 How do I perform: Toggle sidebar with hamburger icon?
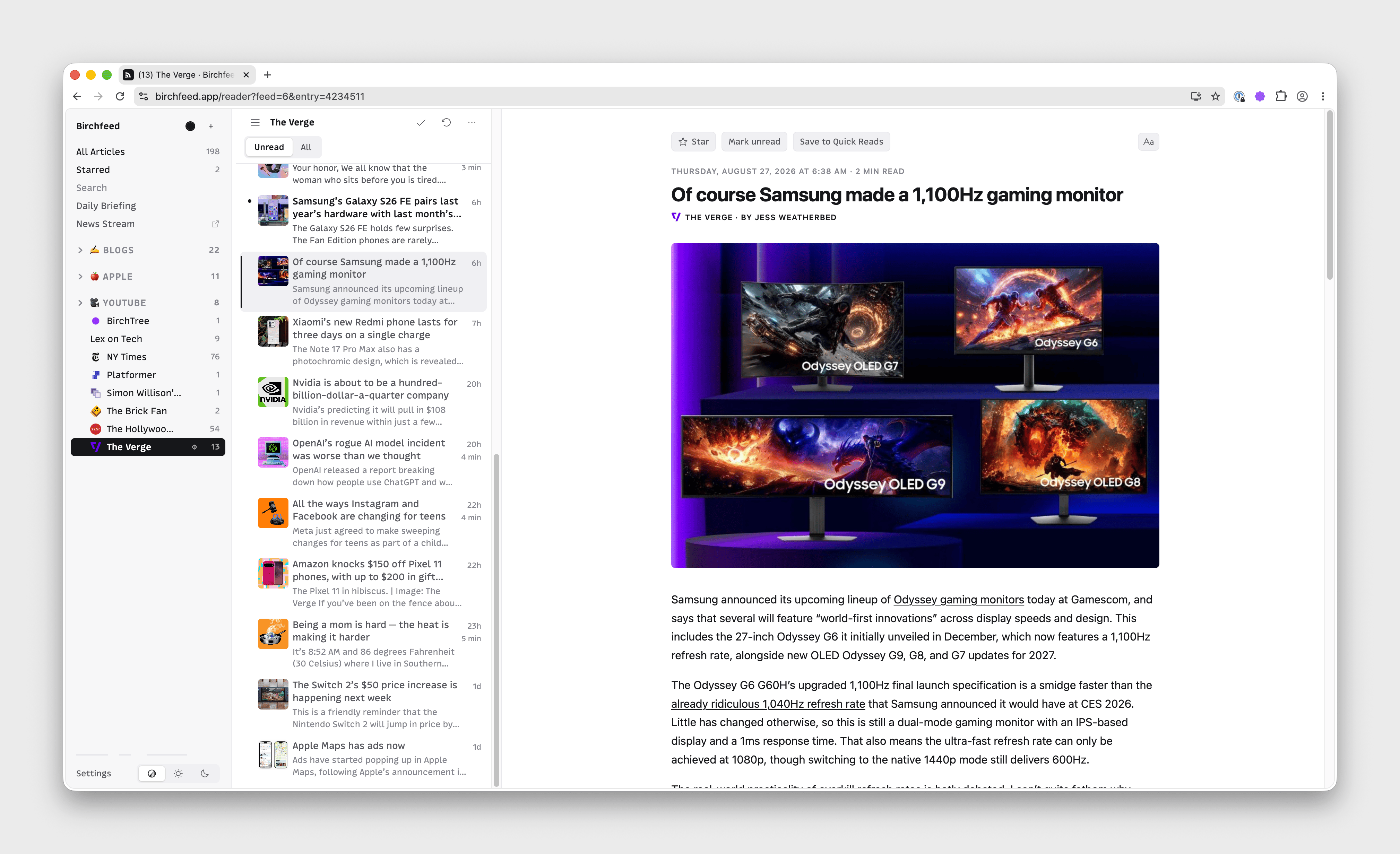255,122
